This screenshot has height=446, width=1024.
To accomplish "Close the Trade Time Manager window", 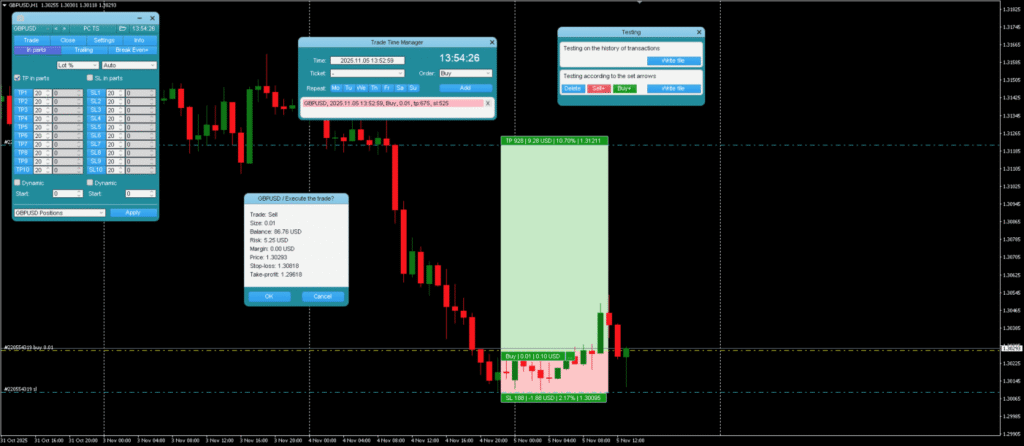I will point(490,42).
